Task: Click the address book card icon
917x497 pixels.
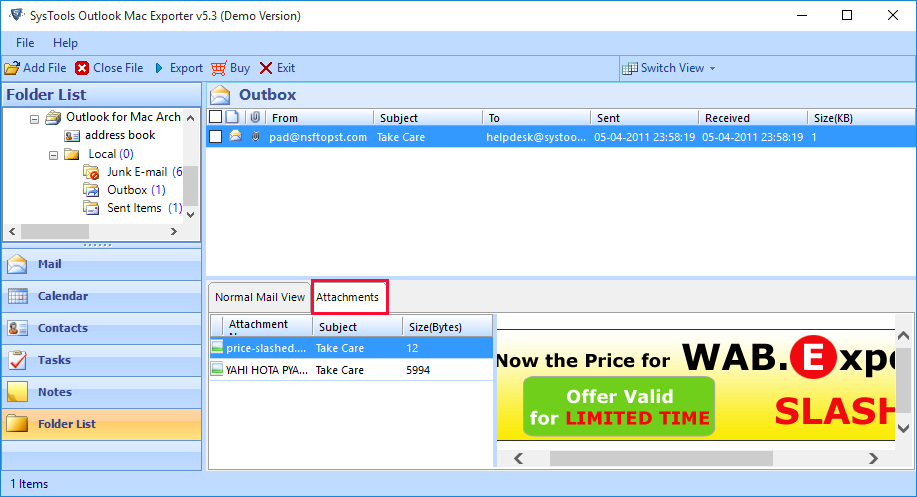Action: [72, 136]
